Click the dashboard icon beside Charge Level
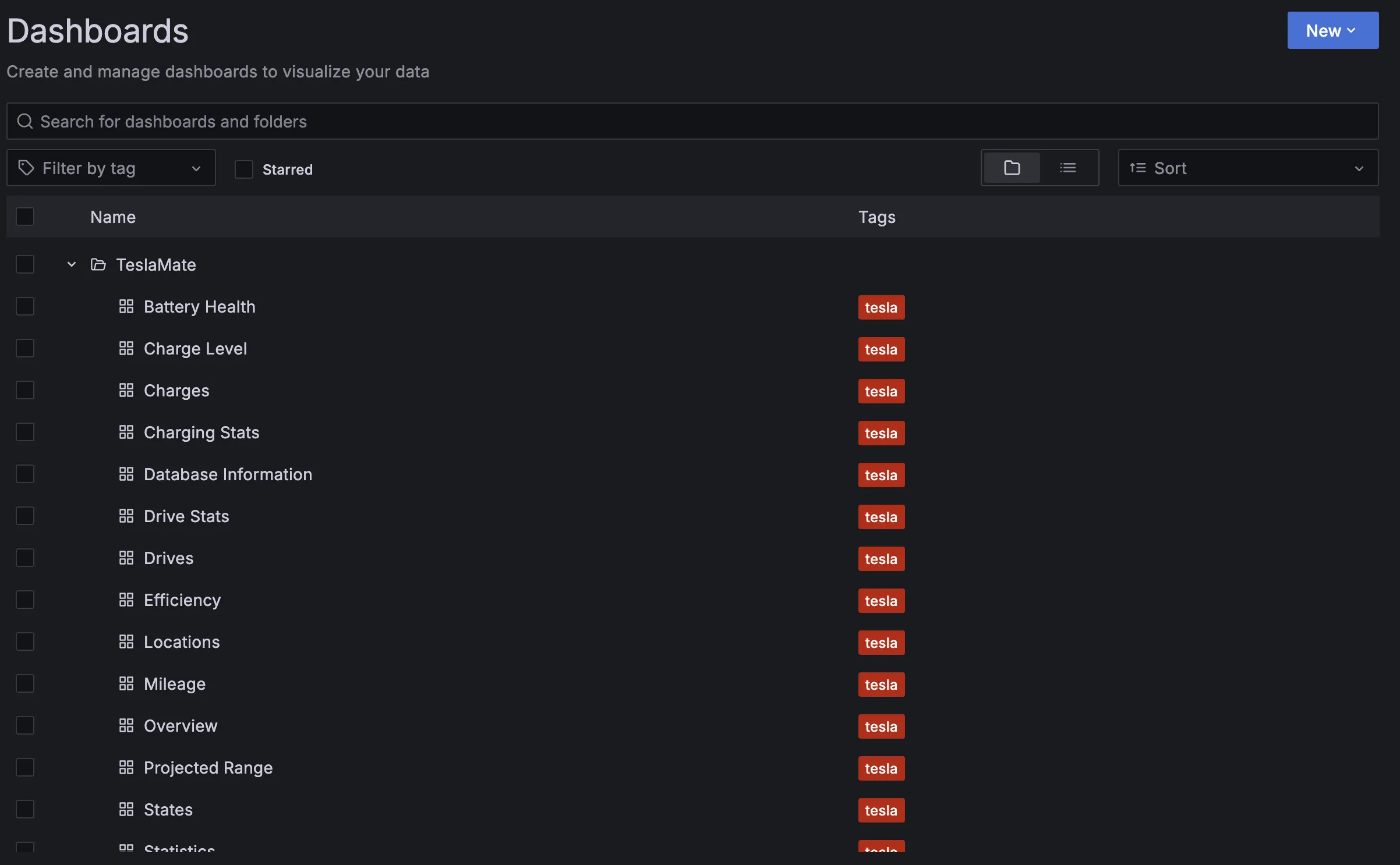Image resolution: width=1400 pixels, height=865 pixels. (x=126, y=348)
